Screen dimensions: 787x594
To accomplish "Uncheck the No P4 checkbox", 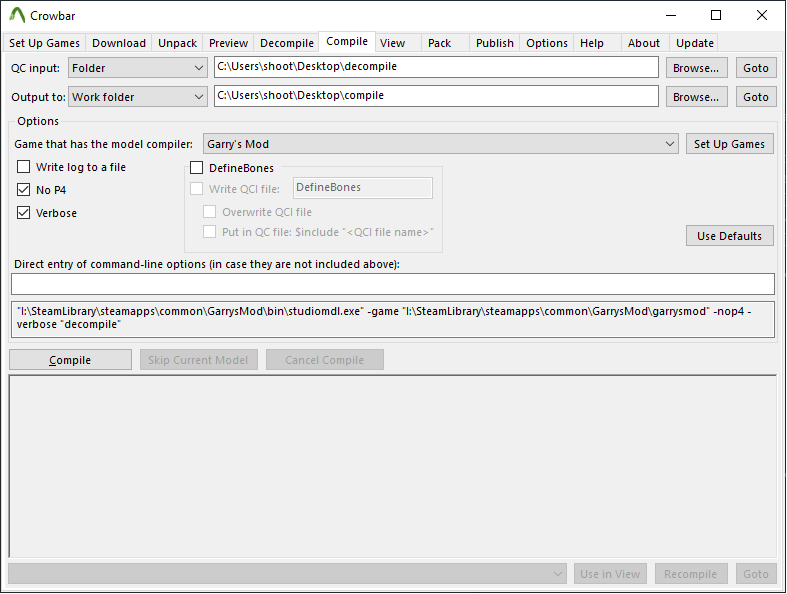I will click(x=24, y=189).
